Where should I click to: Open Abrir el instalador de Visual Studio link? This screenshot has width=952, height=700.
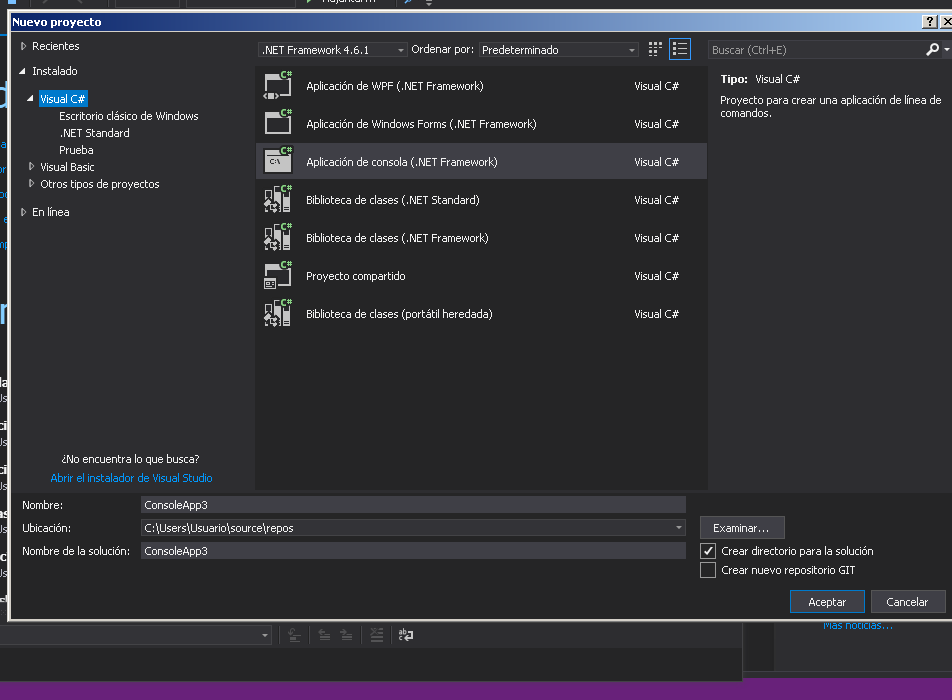(131, 478)
